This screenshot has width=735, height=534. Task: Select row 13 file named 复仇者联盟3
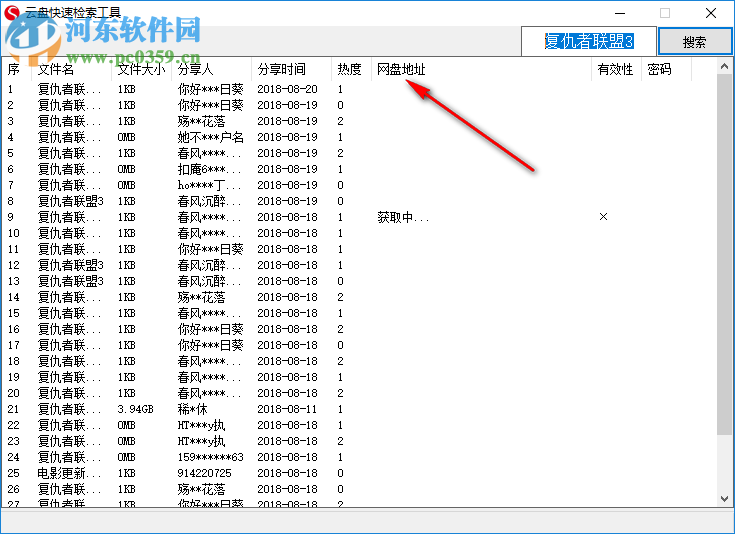point(70,281)
